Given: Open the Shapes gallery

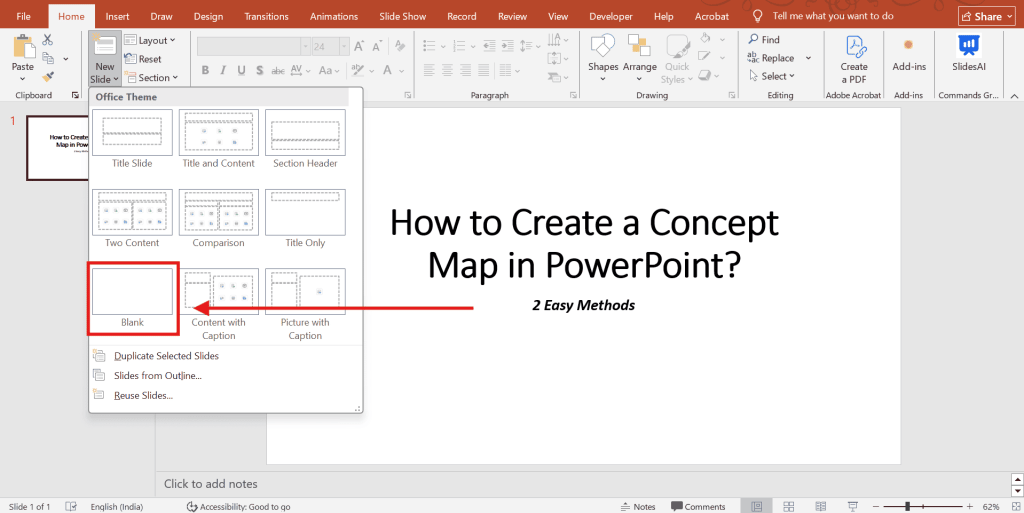Looking at the screenshot, I should 603,59.
